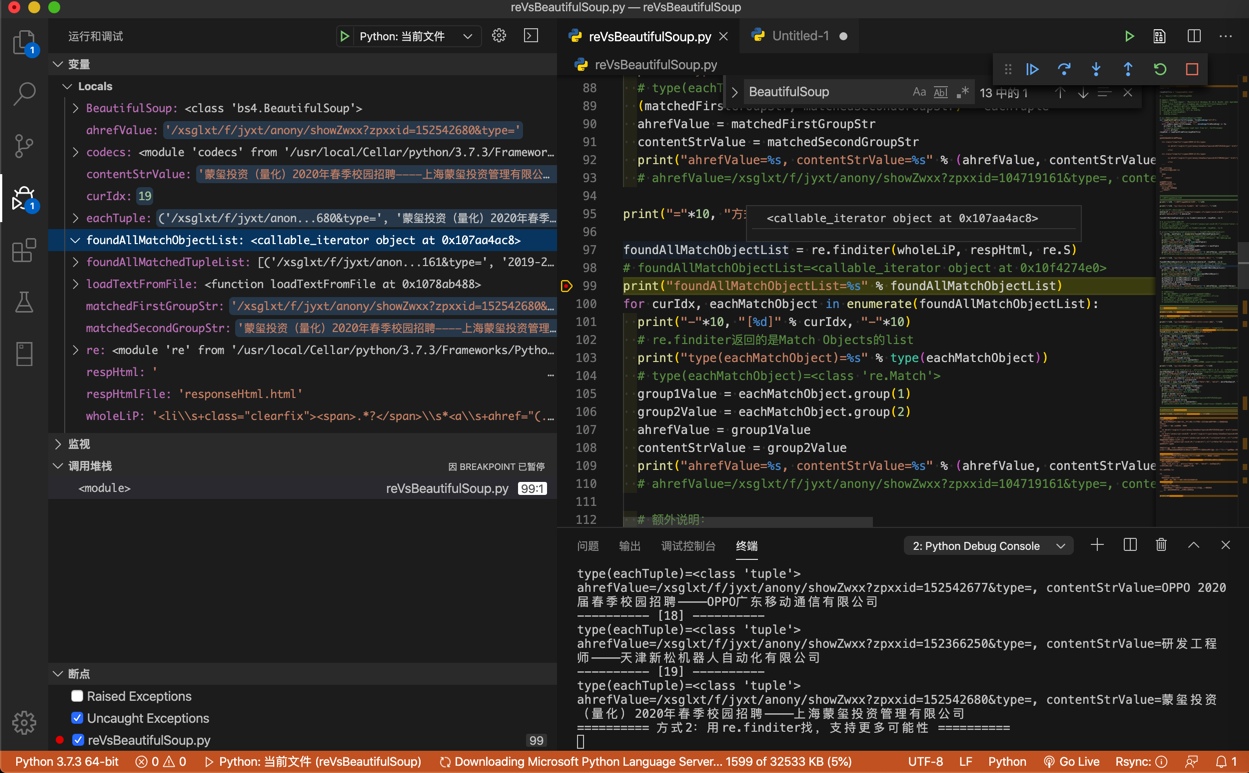Image resolution: width=1249 pixels, height=773 pixels.
Task: Continue execution in debug toolbar
Action: point(1032,69)
